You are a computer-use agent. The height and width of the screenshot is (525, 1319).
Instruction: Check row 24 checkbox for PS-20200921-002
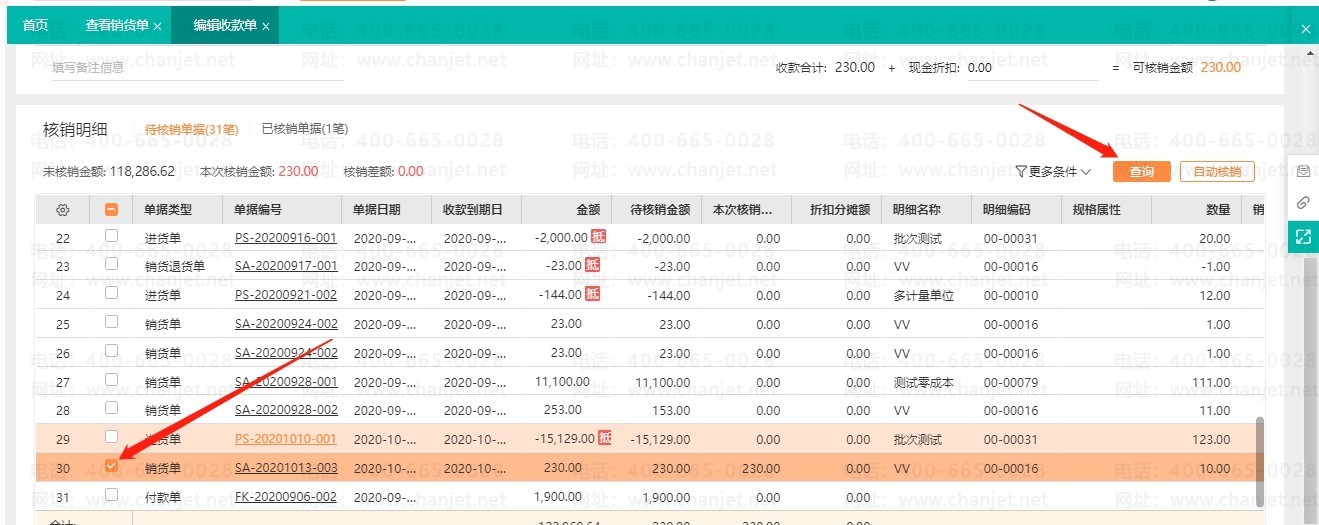point(111,293)
